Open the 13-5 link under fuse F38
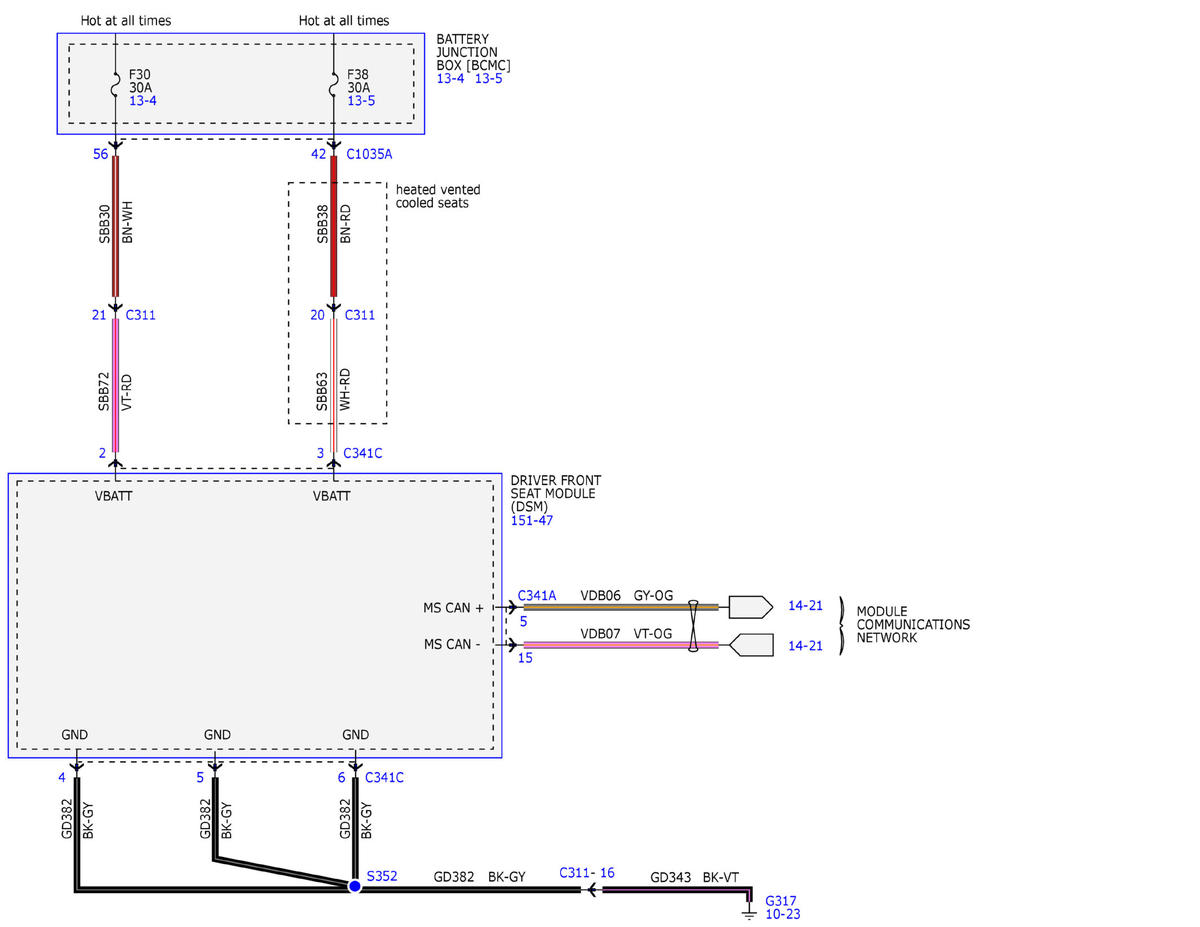This screenshot has height=927, width=1200. (x=361, y=101)
